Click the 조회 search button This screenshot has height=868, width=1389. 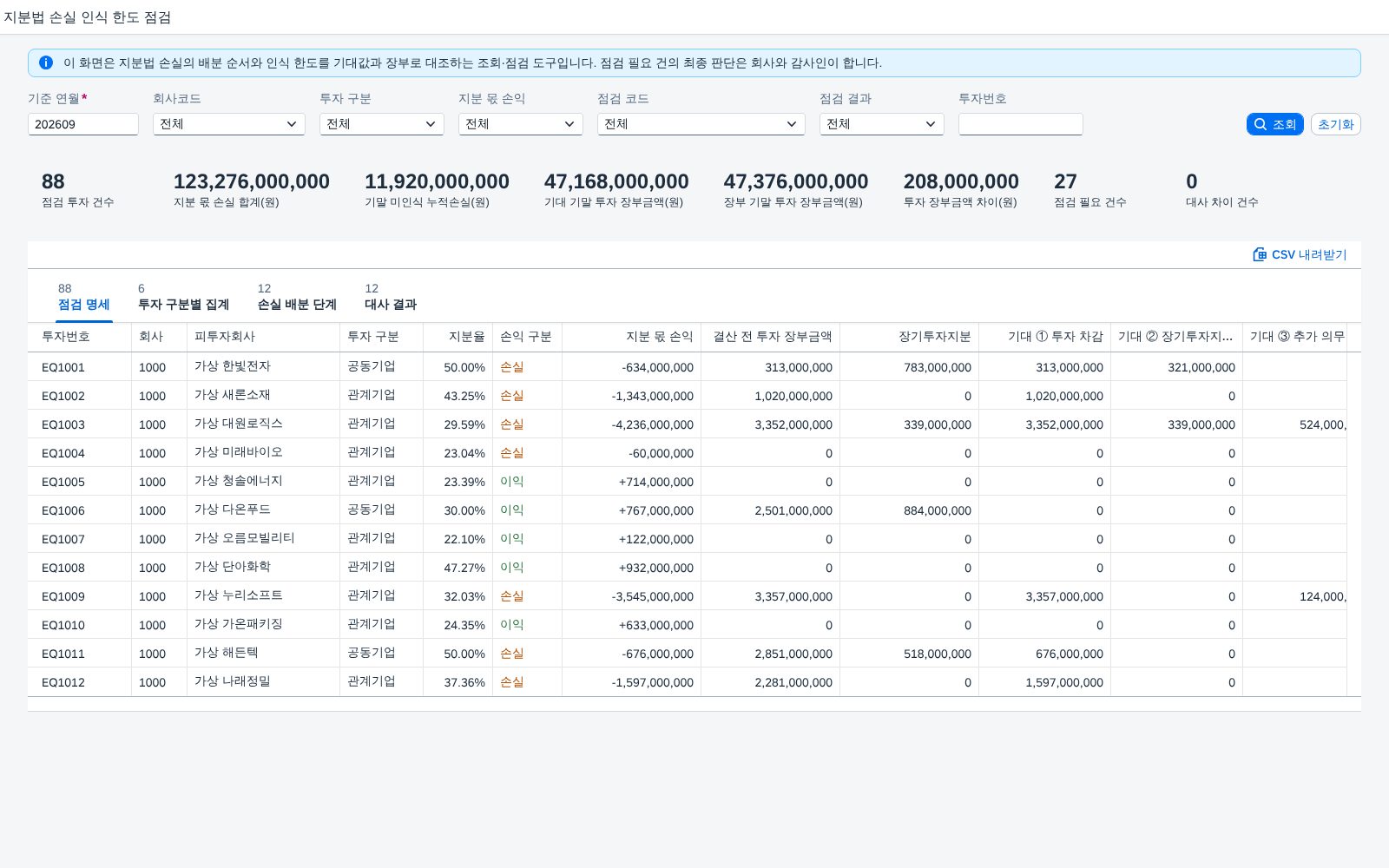tap(1274, 124)
